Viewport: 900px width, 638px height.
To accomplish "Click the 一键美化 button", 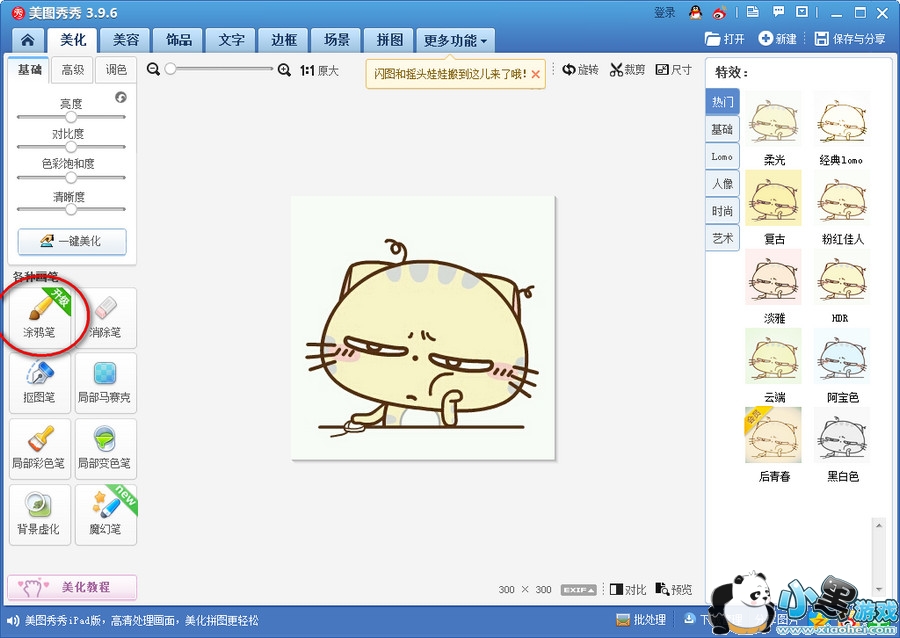I will click(72, 242).
